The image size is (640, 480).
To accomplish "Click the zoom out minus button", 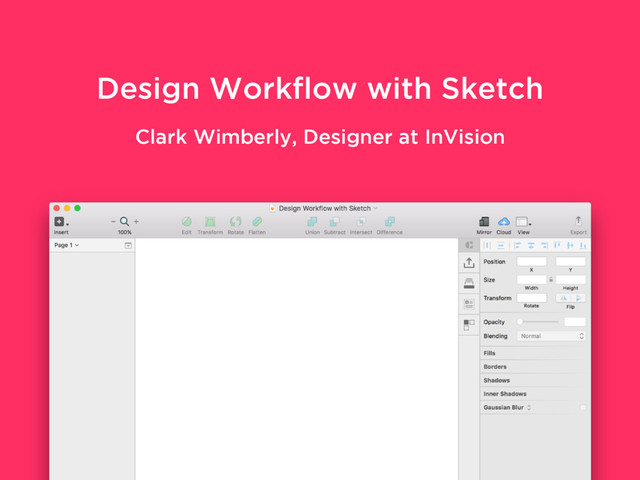I will point(113,222).
